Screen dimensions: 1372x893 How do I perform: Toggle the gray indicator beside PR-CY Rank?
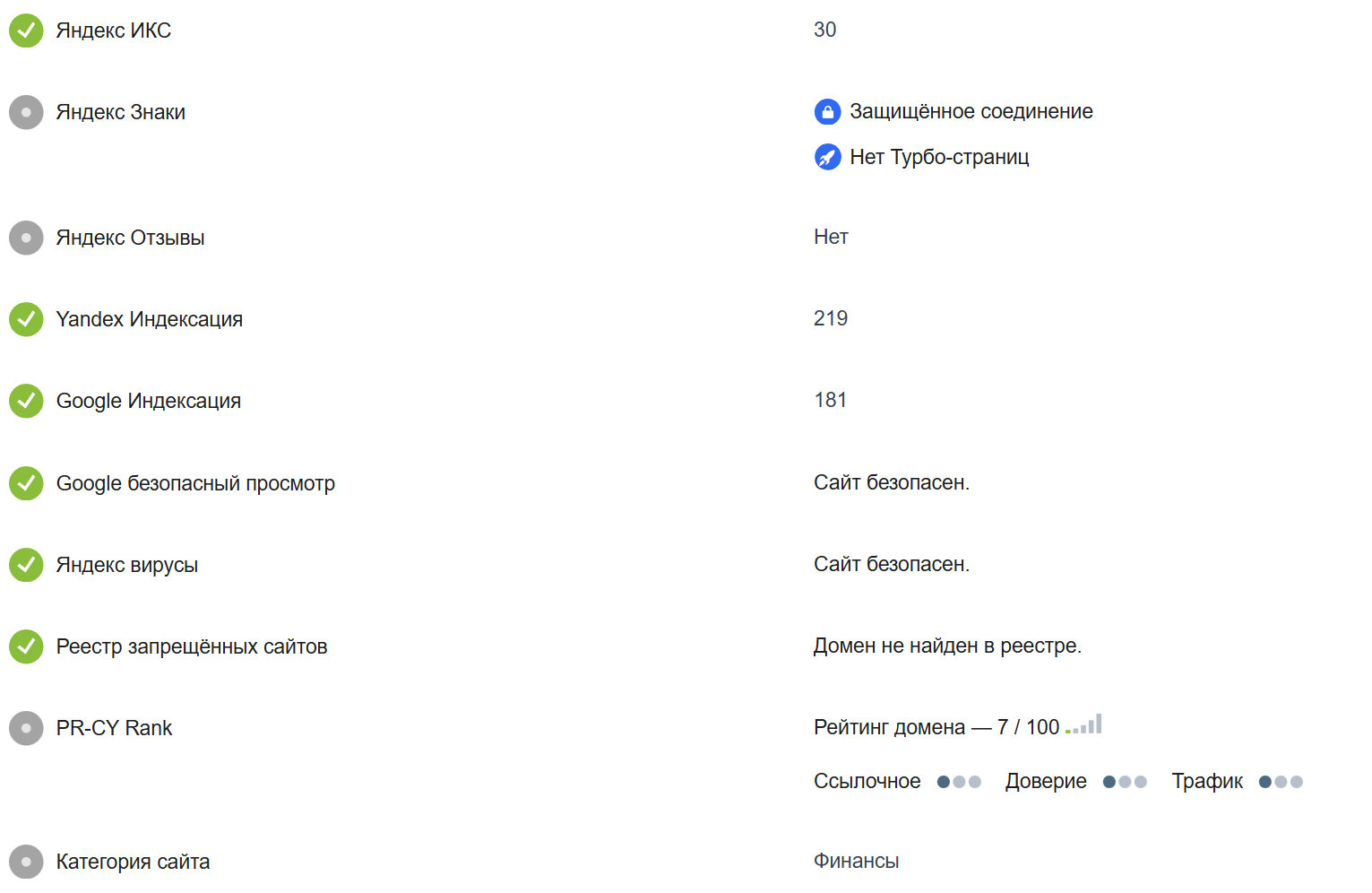(26, 728)
